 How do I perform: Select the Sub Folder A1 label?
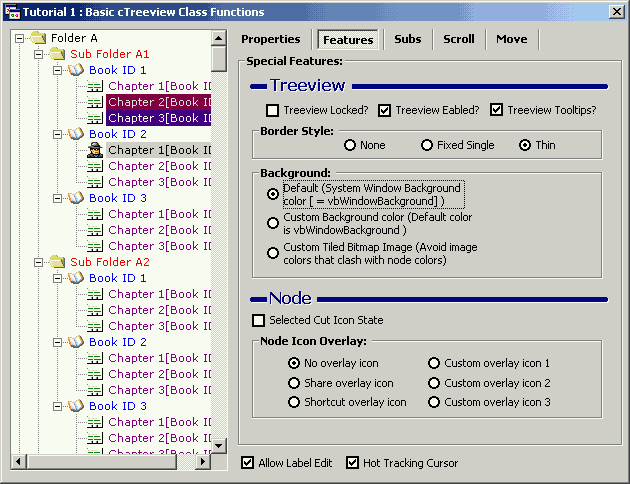[x=109, y=54]
